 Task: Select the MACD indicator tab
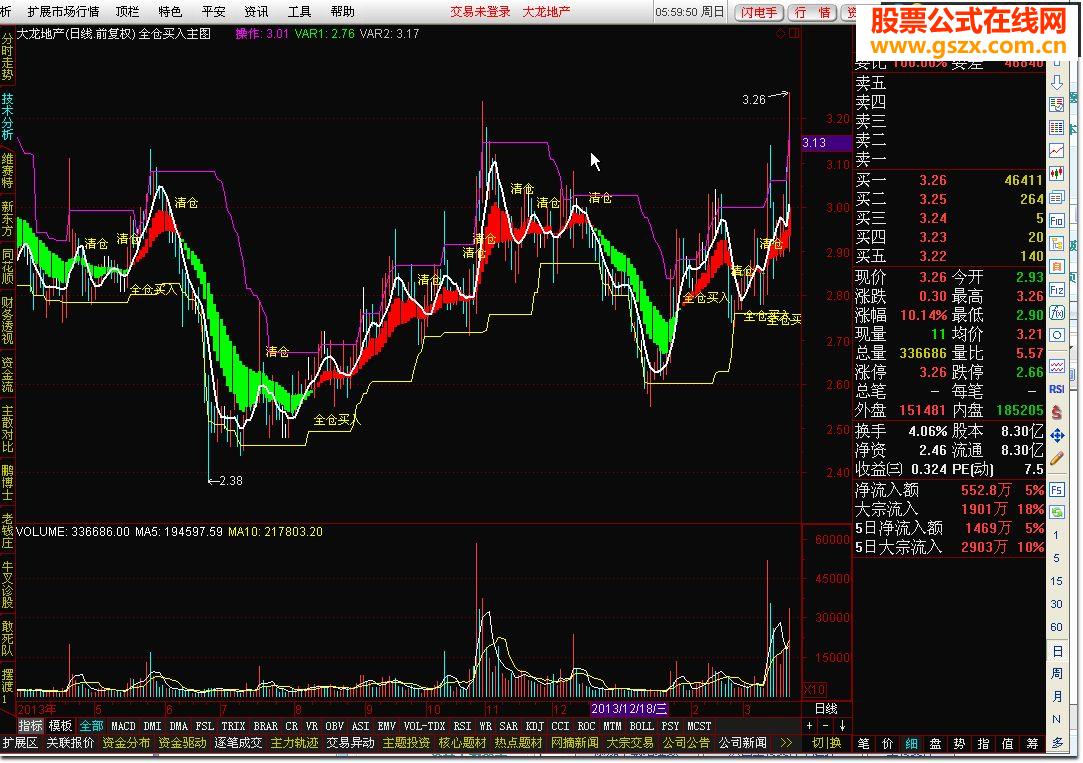pyautogui.click(x=123, y=726)
